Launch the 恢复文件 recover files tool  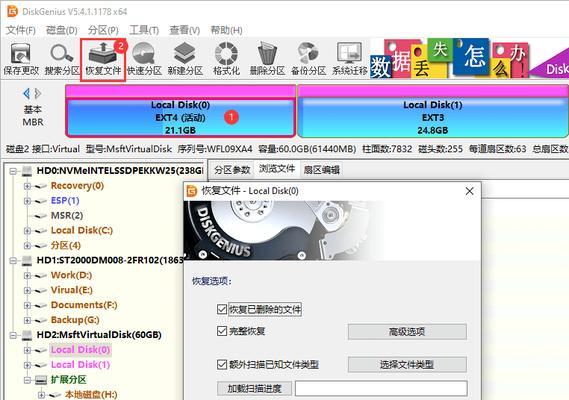pyautogui.click(x=103, y=59)
